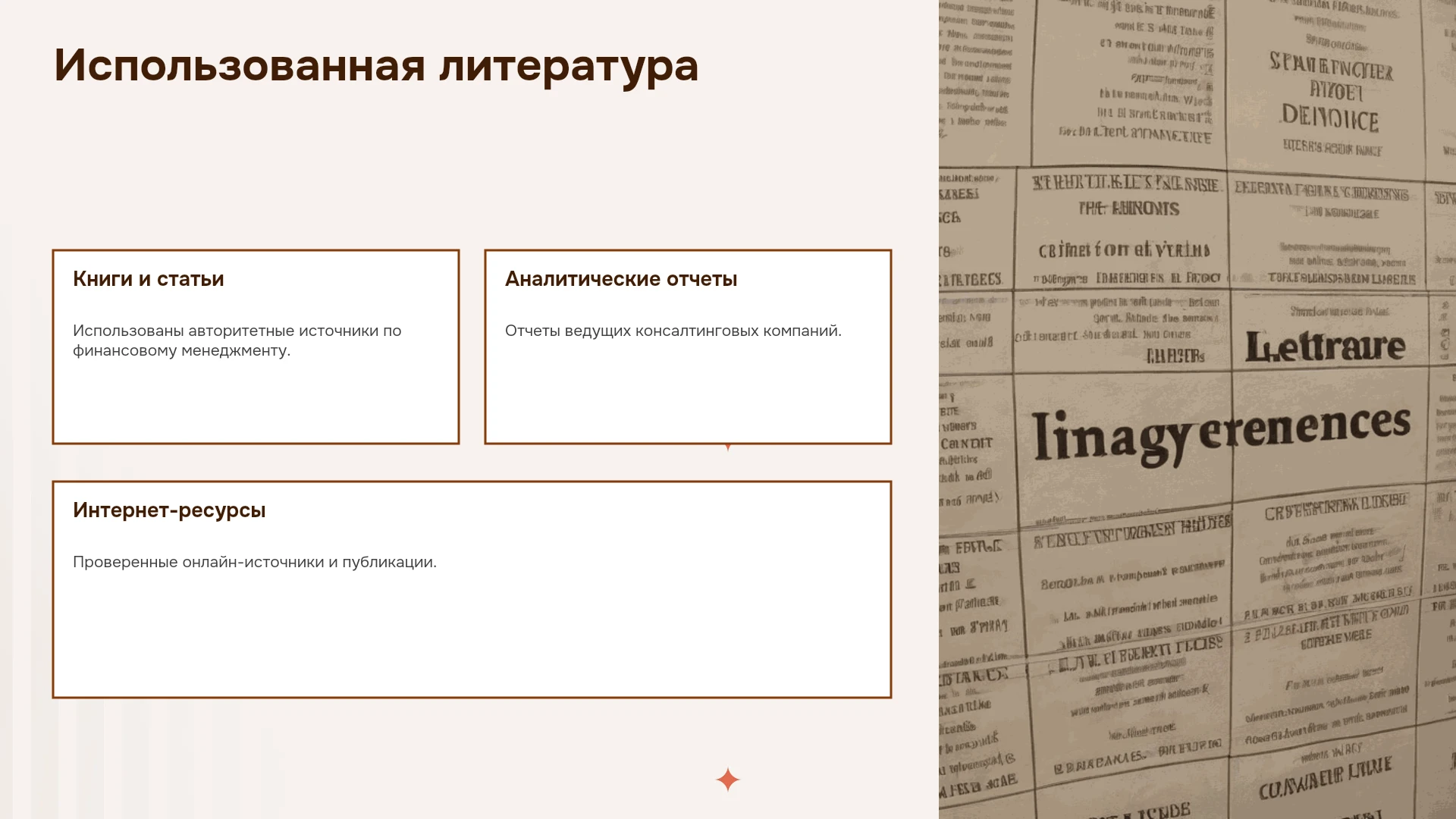Viewport: 1456px width, 819px height.
Task: Click the big linagyerences headline in the image
Action: pyautogui.click(x=1221, y=435)
